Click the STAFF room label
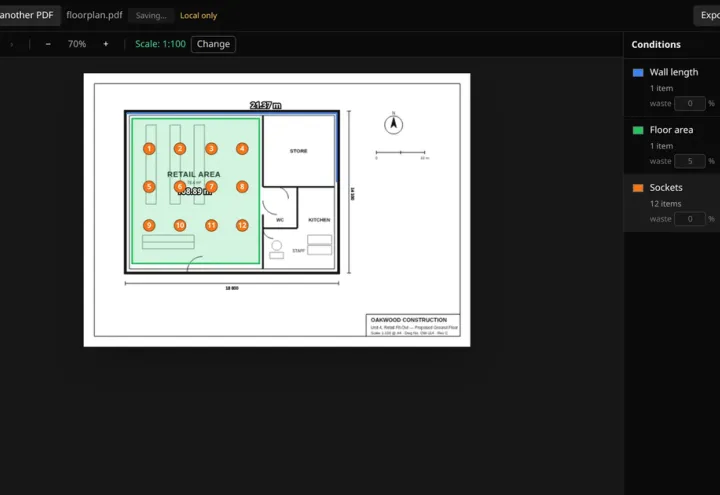This screenshot has height=495, width=720. pos(298,251)
